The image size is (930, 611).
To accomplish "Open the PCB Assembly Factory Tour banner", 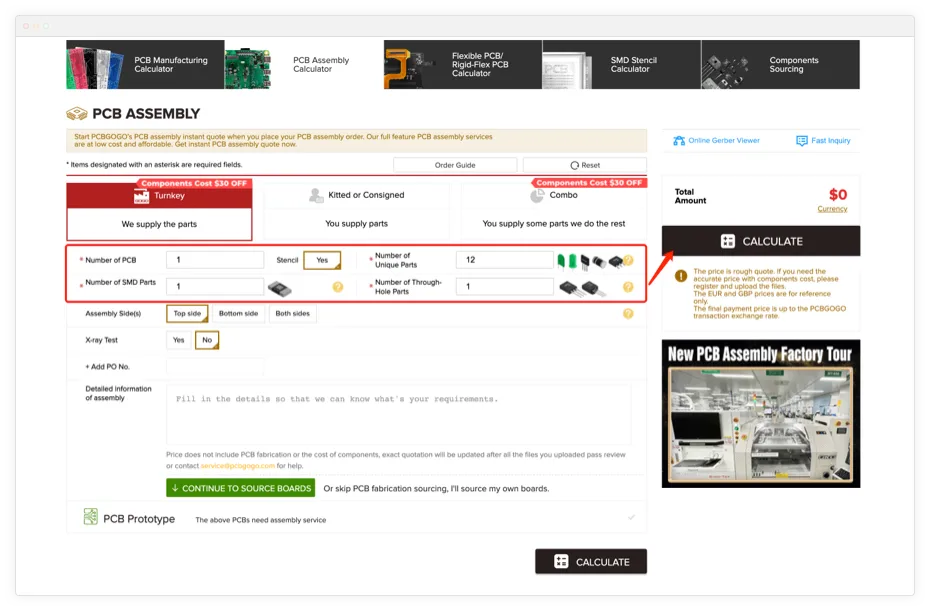I will click(x=761, y=413).
